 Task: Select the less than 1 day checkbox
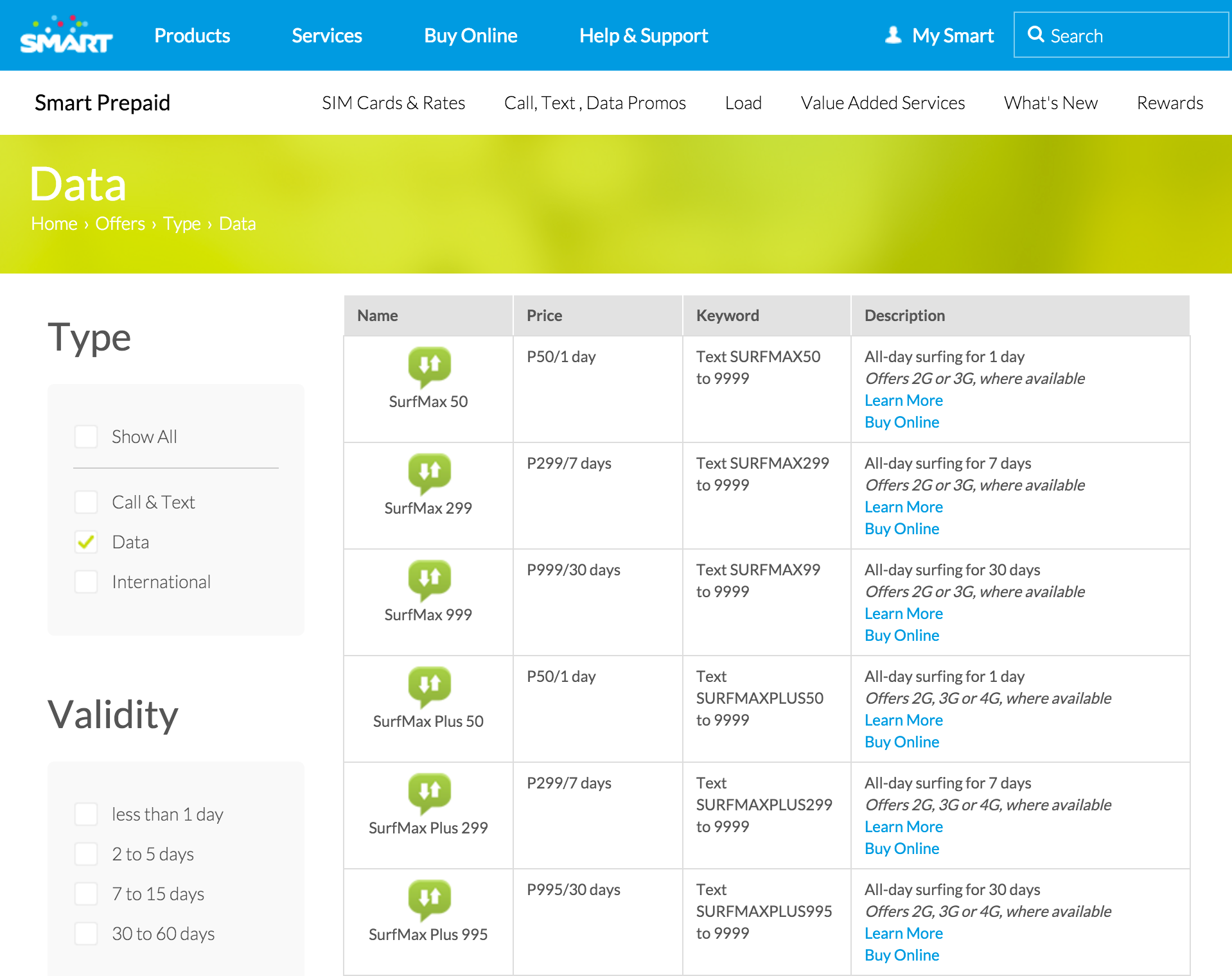tap(86, 814)
